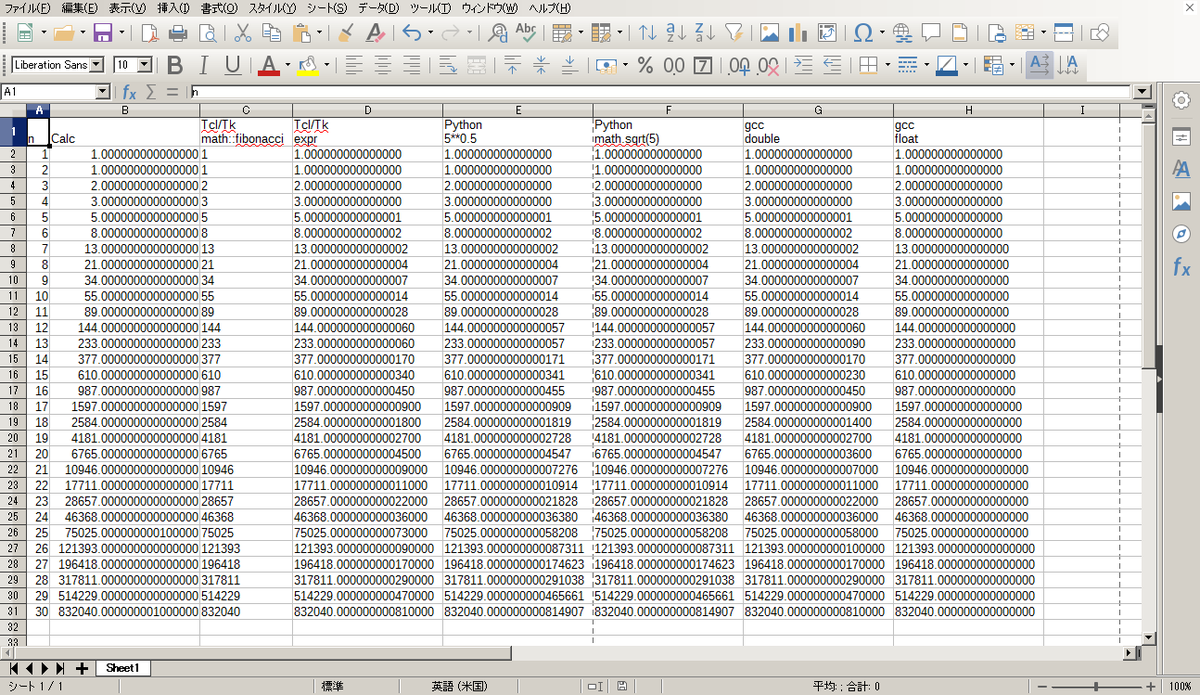
Task: Apply yellow background color bucket
Action: click(x=308, y=66)
